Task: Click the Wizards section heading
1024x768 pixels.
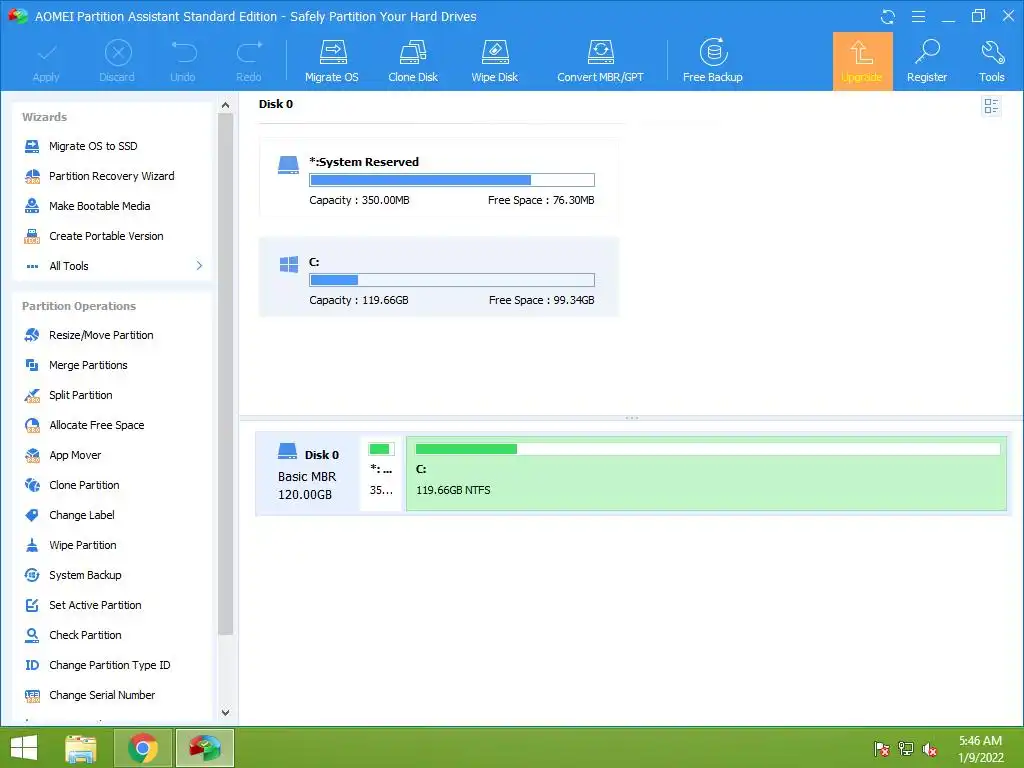Action: pos(44,117)
